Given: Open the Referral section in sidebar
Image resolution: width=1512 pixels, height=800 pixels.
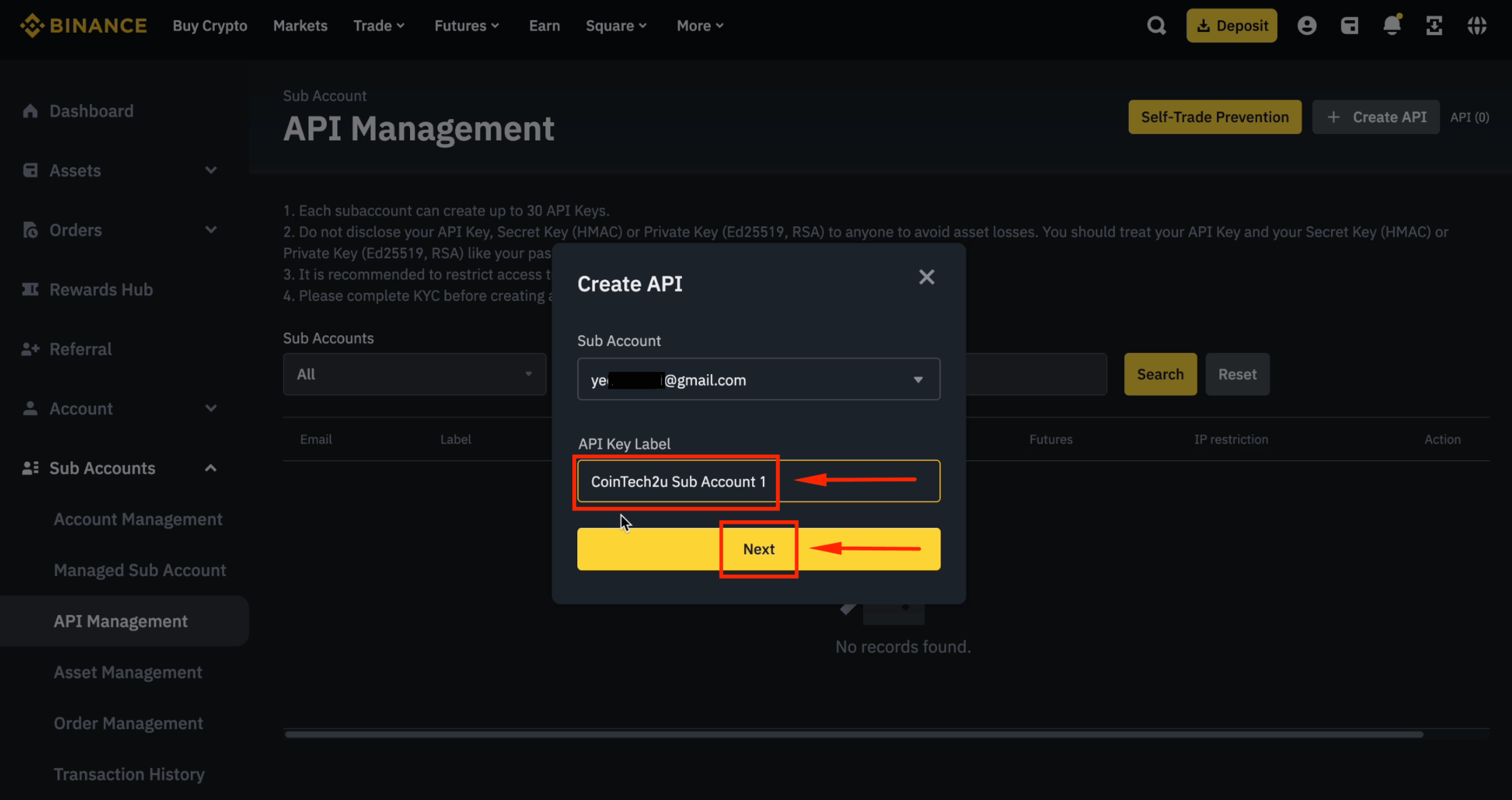Looking at the screenshot, I should [x=80, y=348].
